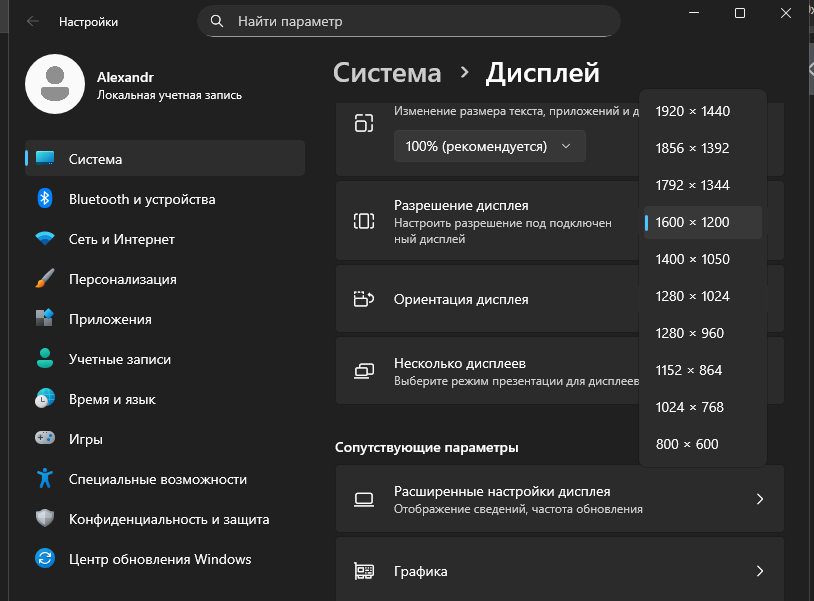The image size is (814, 601).
Task: Open Учетные записи person icon
Action: click(x=45, y=359)
